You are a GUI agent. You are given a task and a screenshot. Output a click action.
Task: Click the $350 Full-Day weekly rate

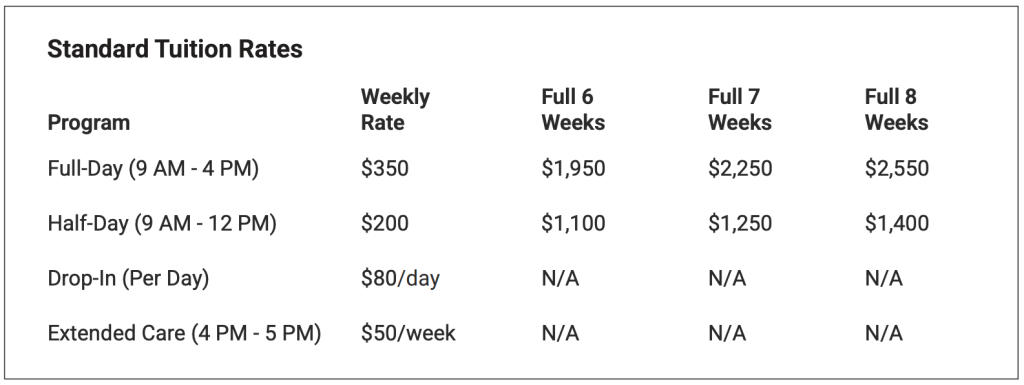(385, 169)
